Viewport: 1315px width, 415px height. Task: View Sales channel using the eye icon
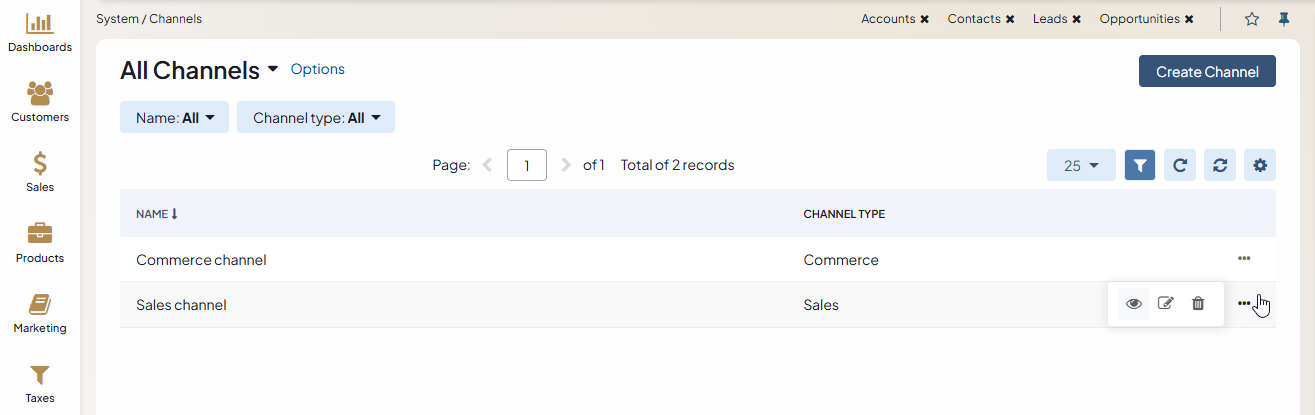[x=1133, y=304]
